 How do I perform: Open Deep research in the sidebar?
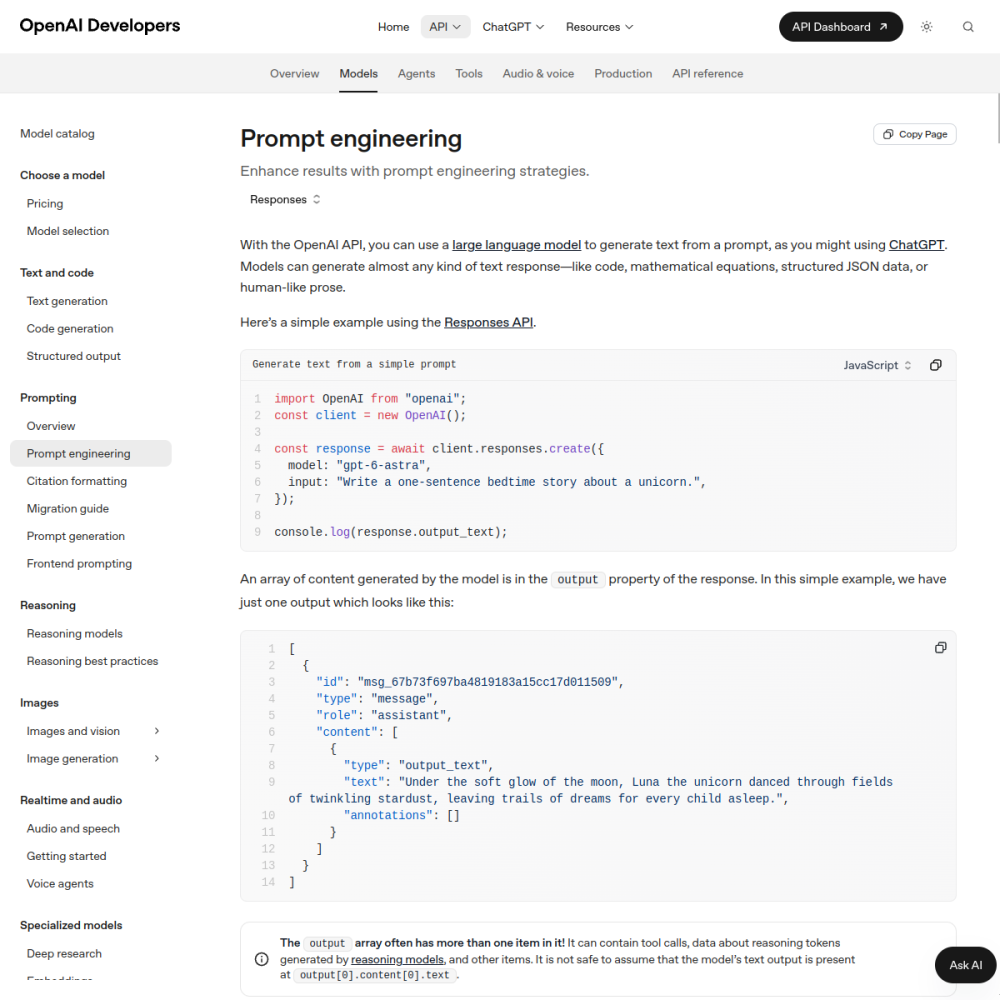click(64, 953)
